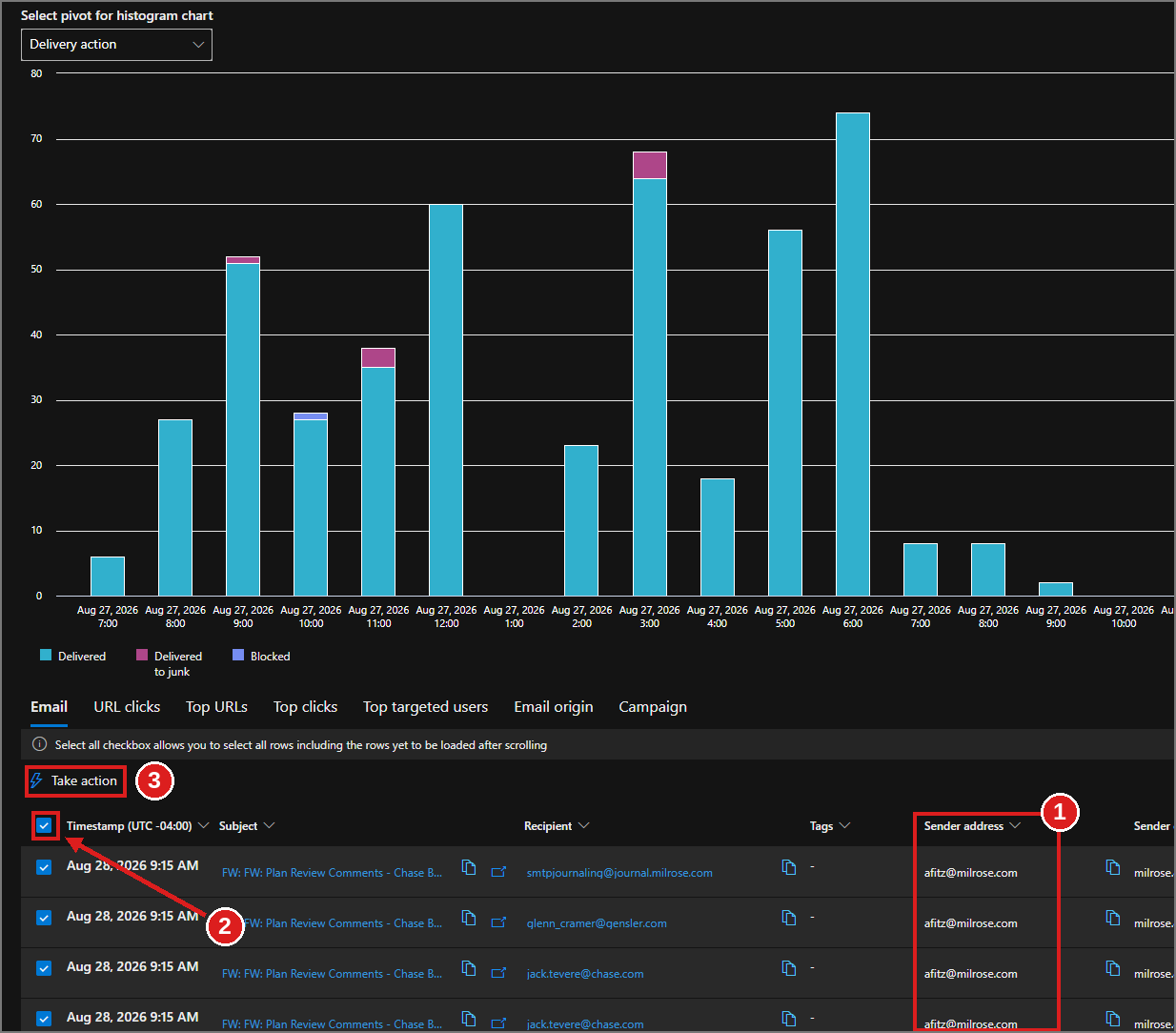
Task: Expand the Sender address column filter
Action: pos(1015,825)
